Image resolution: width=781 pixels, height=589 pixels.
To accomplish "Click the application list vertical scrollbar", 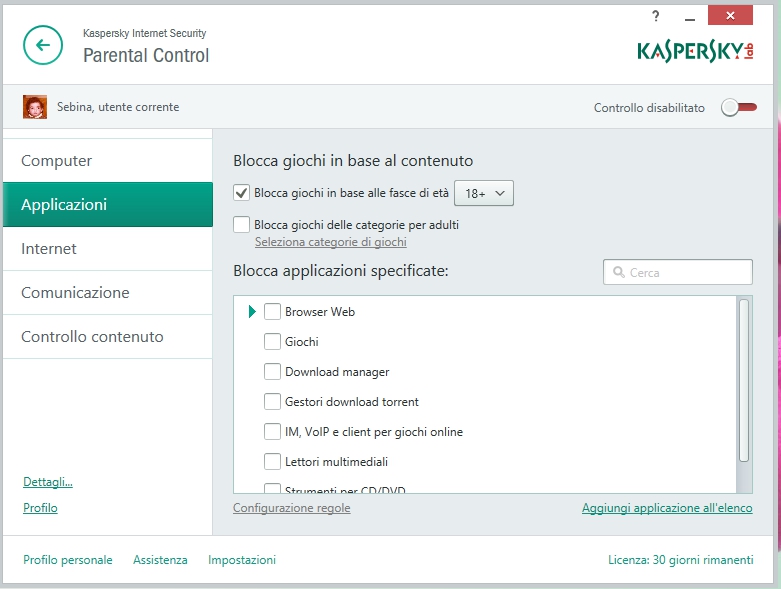I will (743, 380).
